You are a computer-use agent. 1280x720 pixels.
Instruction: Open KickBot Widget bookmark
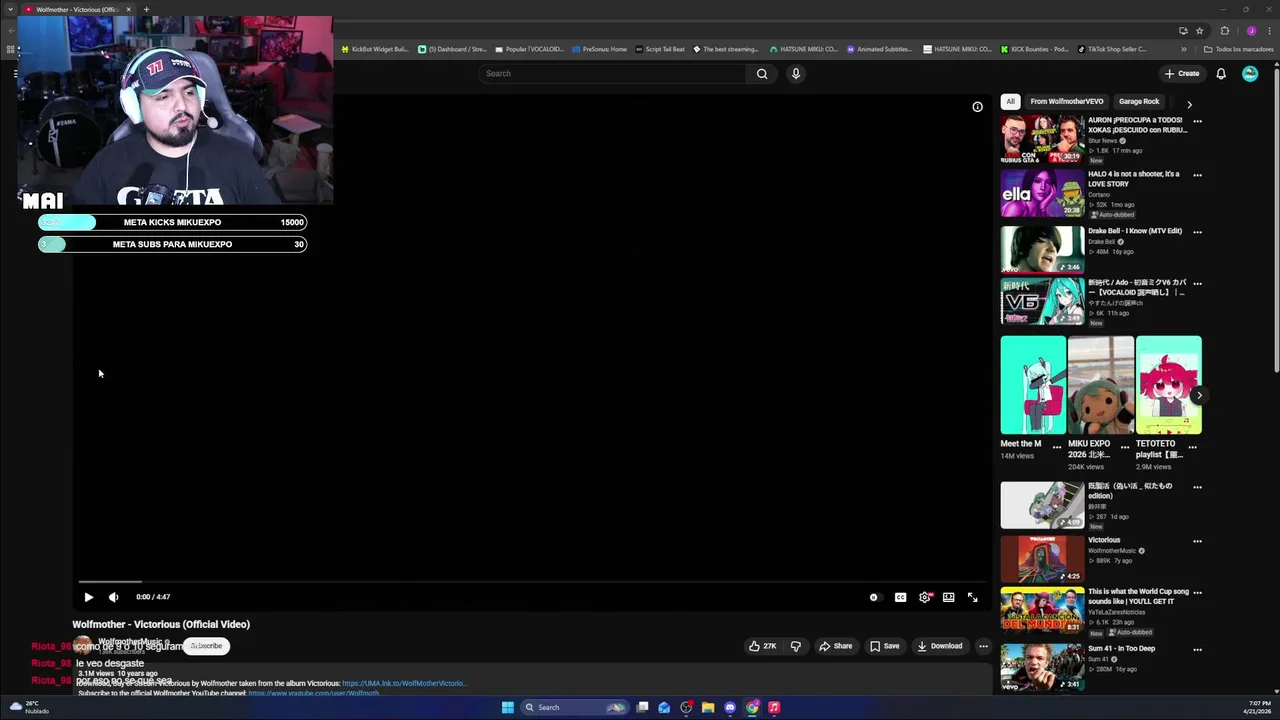tap(375, 49)
